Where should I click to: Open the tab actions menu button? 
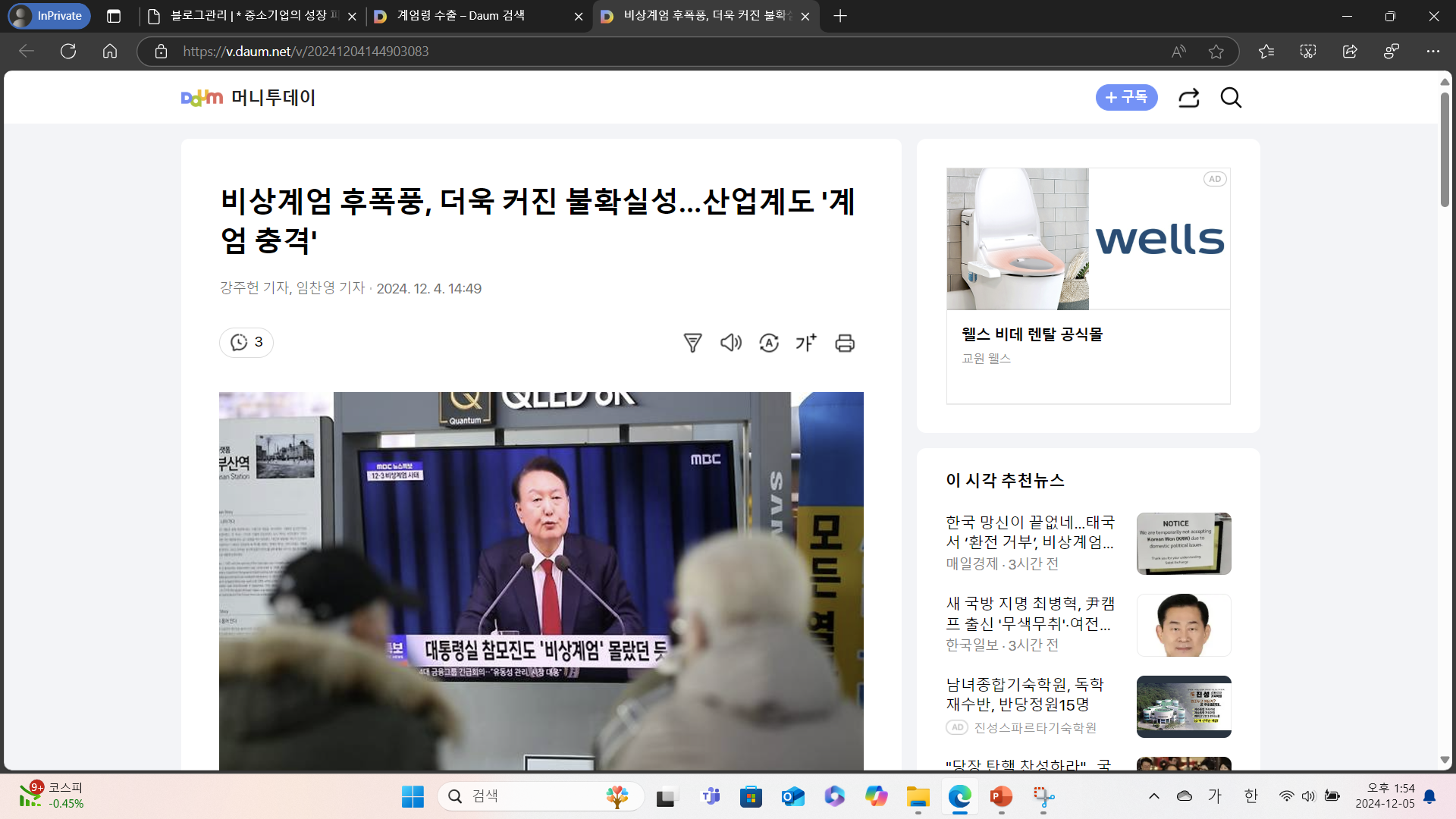pyautogui.click(x=114, y=16)
